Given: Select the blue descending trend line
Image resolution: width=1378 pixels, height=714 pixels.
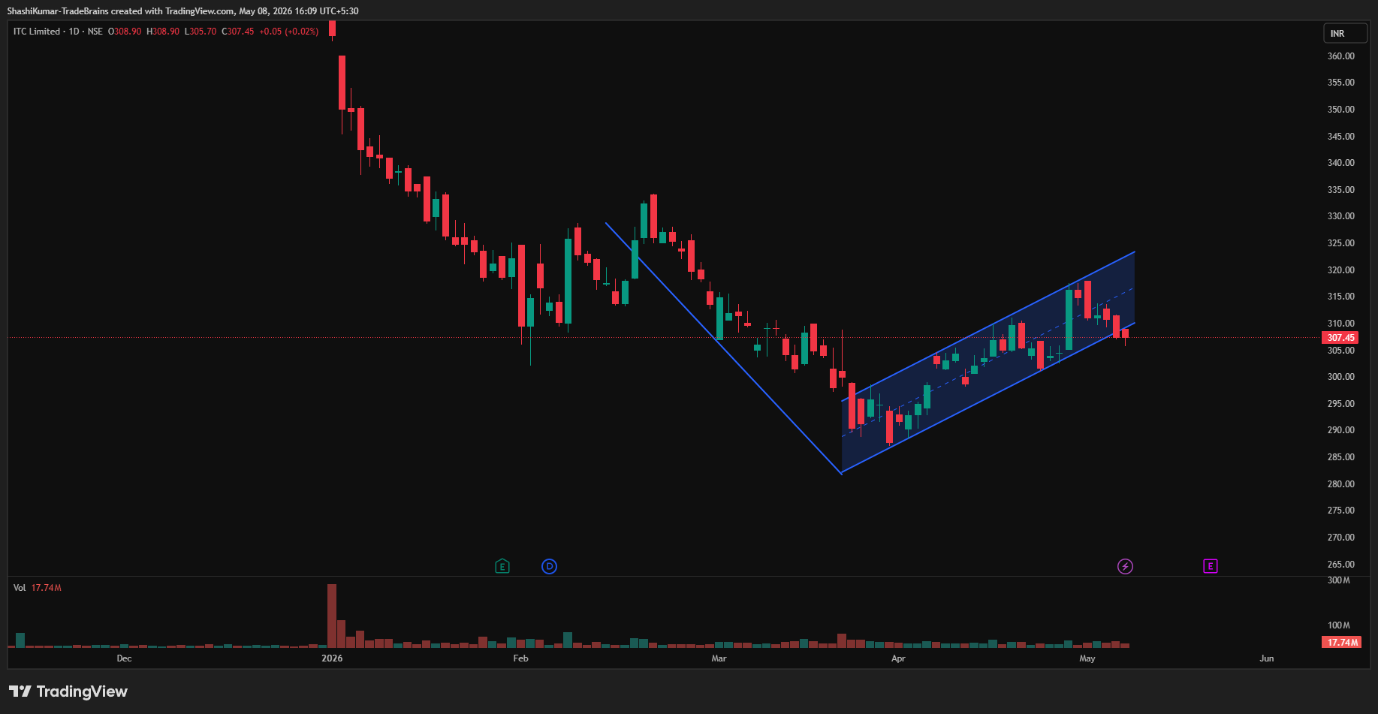Looking at the screenshot, I should [723, 348].
